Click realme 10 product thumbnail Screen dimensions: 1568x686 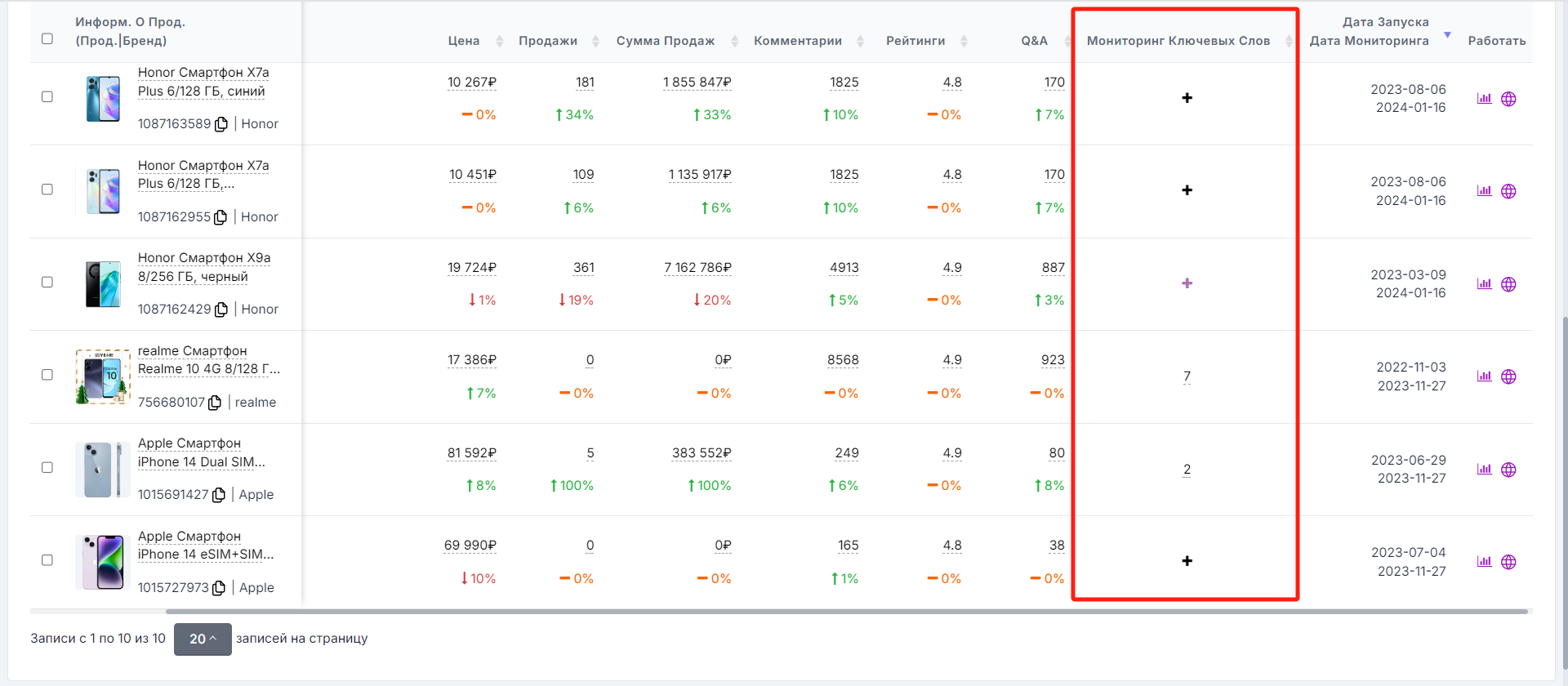click(x=103, y=377)
